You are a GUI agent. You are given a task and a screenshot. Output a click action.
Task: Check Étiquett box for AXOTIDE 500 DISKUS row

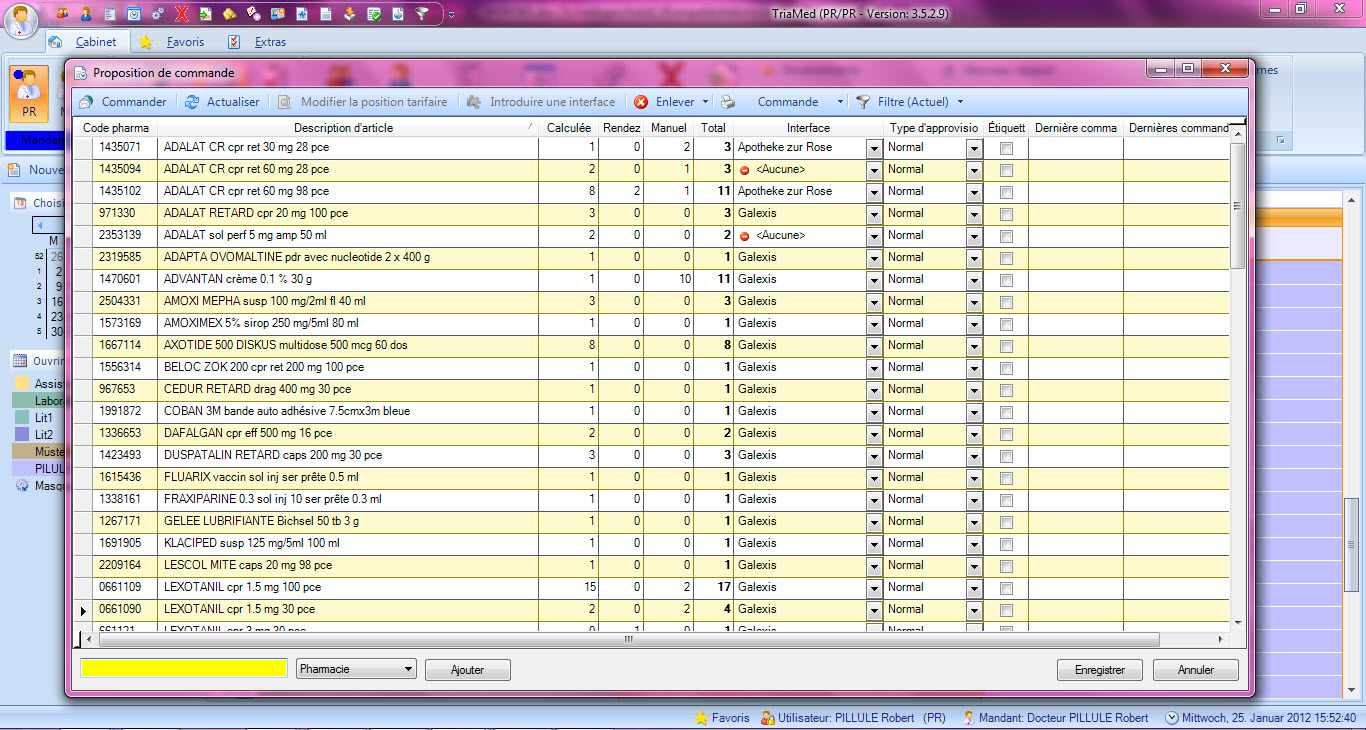[1006, 346]
